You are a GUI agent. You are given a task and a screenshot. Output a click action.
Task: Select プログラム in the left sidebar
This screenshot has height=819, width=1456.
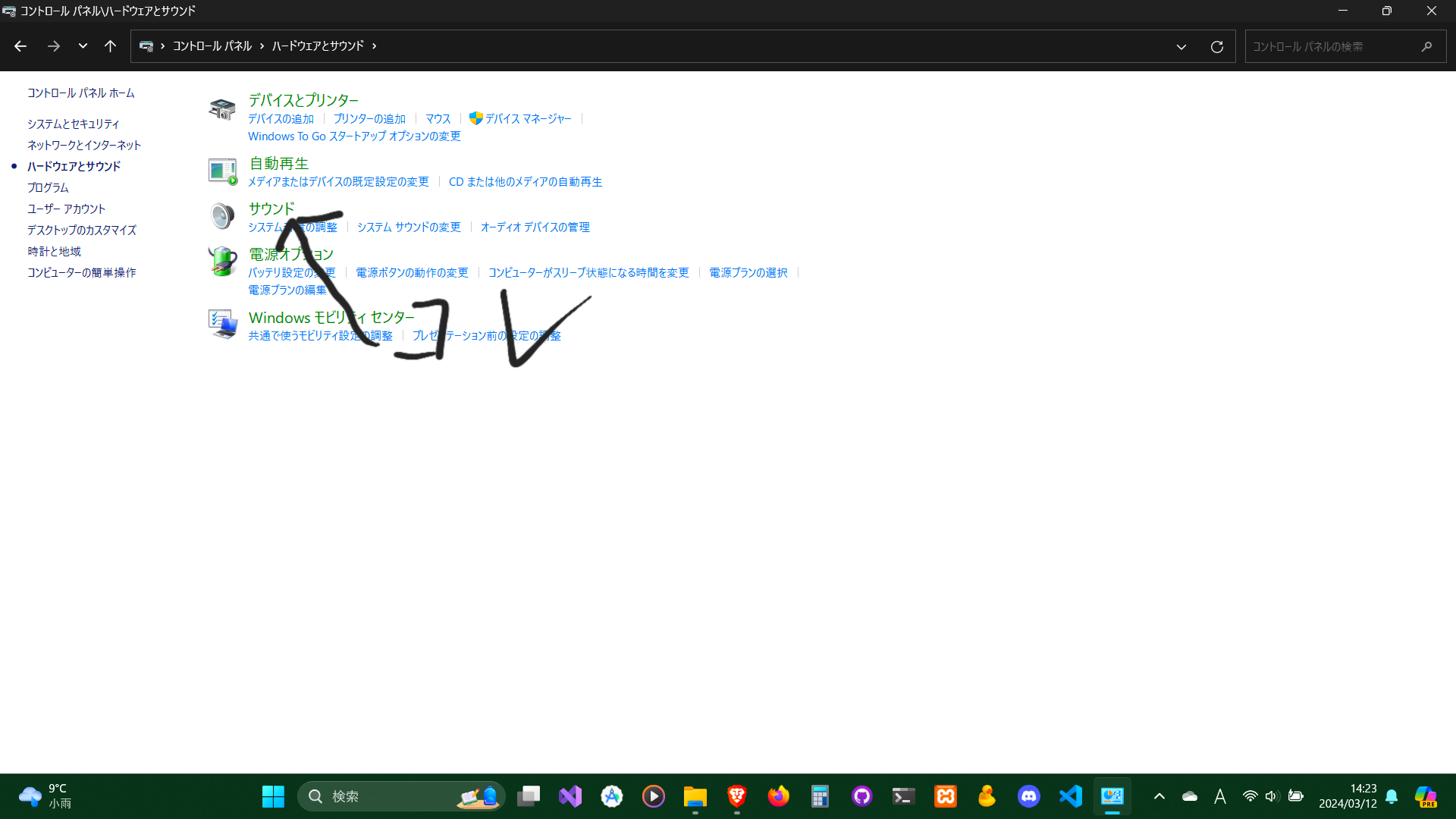coord(48,187)
